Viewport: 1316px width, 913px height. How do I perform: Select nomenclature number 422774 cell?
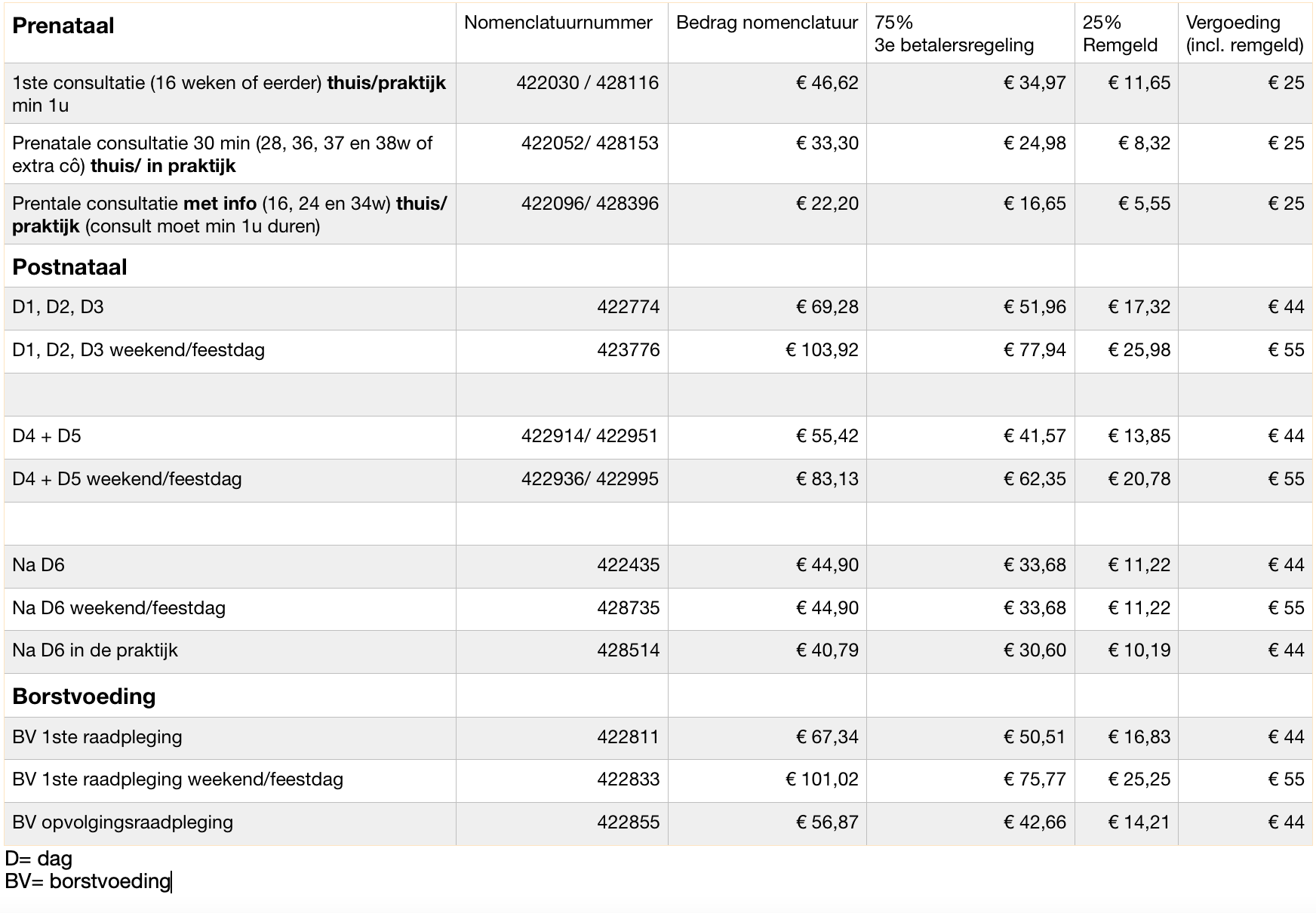click(628, 307)
